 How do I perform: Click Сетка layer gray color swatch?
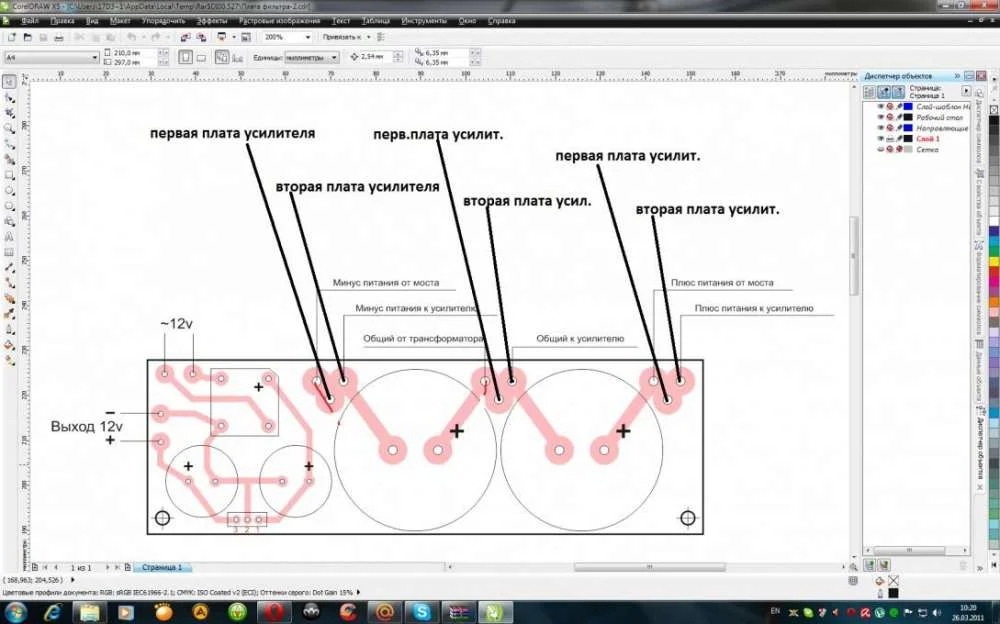(908, 149)
